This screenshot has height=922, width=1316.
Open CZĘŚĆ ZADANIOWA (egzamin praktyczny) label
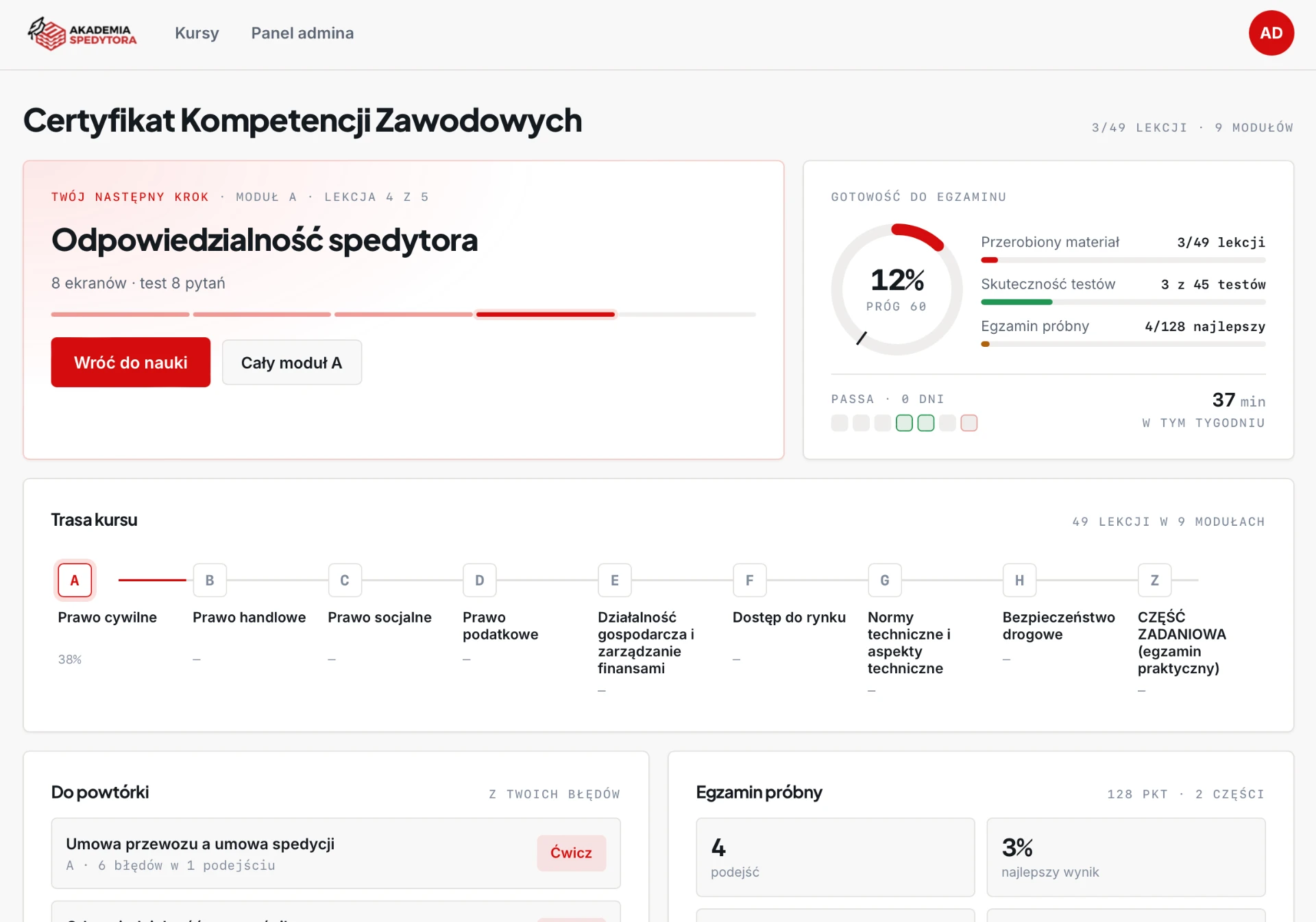point(1182,643)
